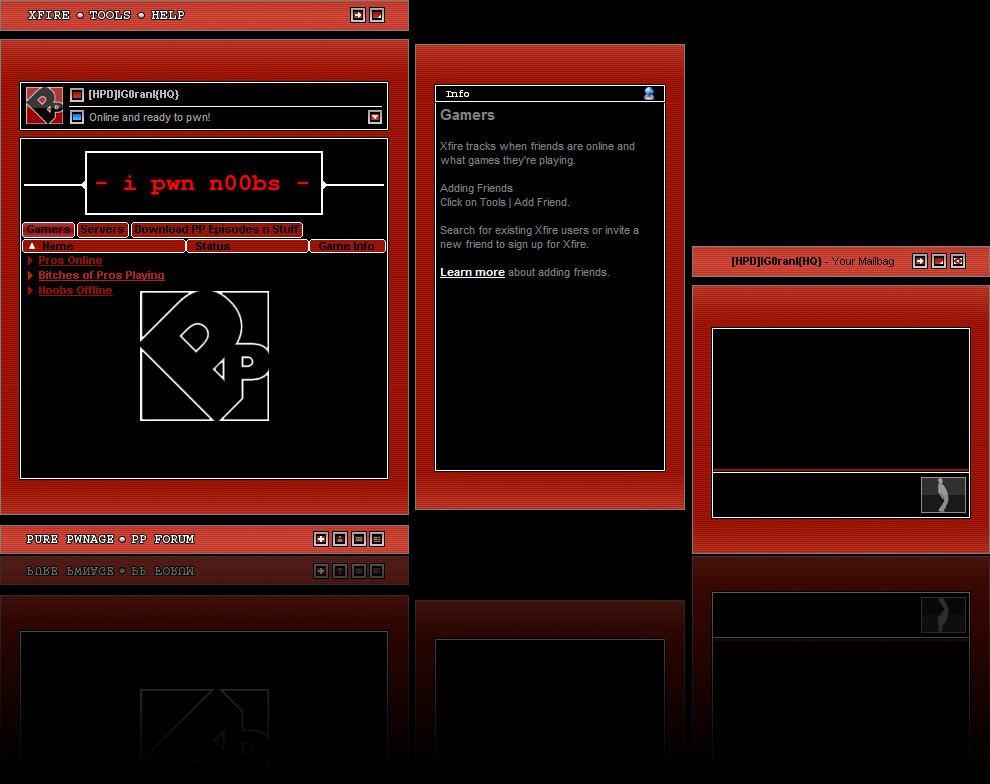Expand the 'Bitches of Pros Playing' group arrow
Screen dimensions: 990x784
pyautogui.click(x=30, y=275)
